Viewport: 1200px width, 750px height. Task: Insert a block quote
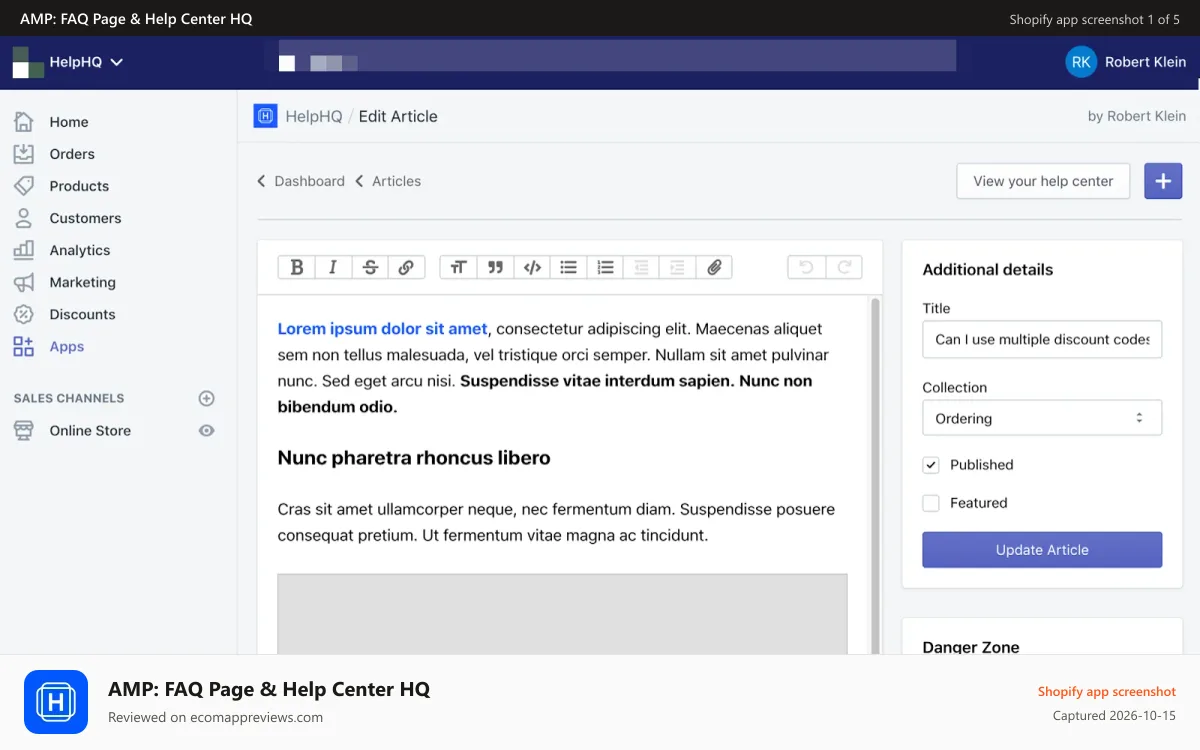click(495, 267)
